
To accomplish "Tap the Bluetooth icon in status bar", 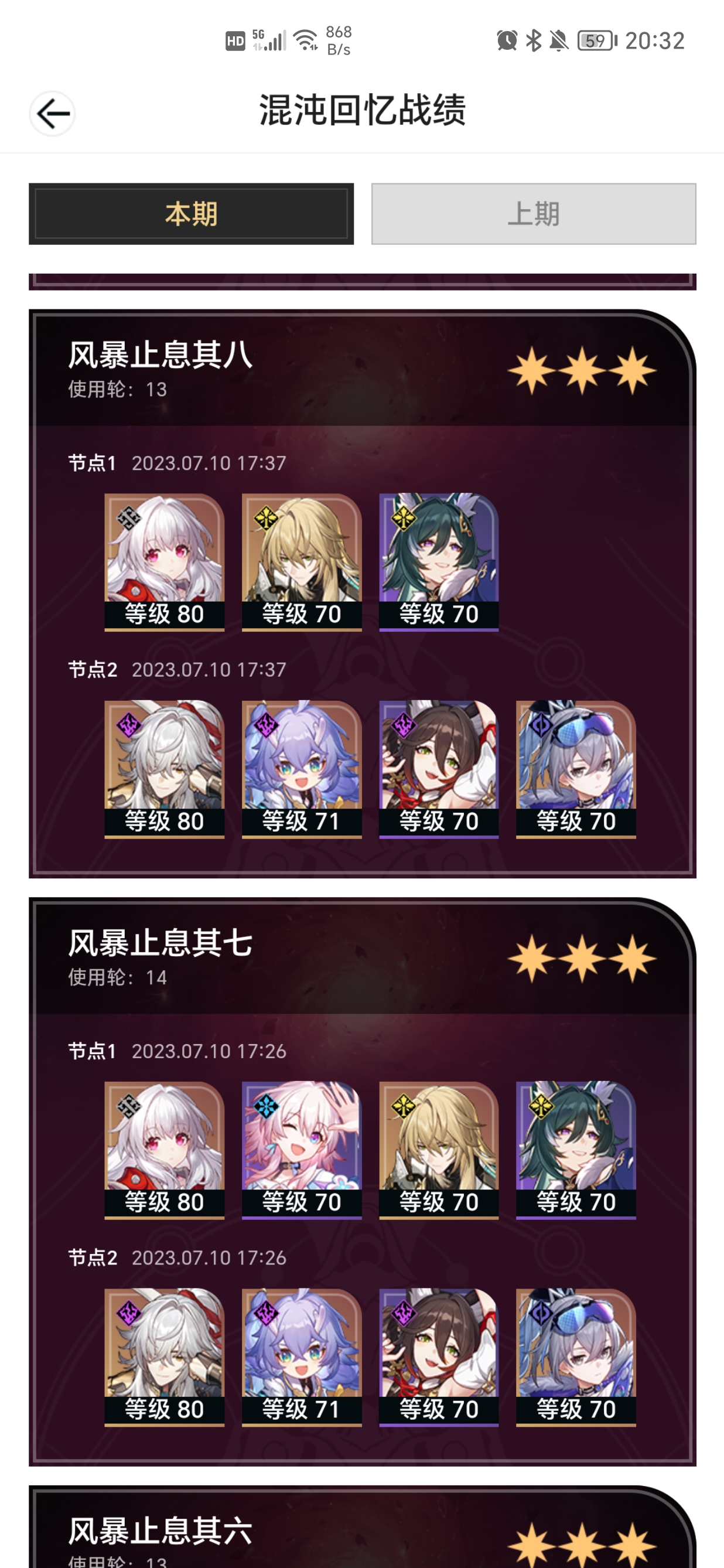I will coord(534,41).
